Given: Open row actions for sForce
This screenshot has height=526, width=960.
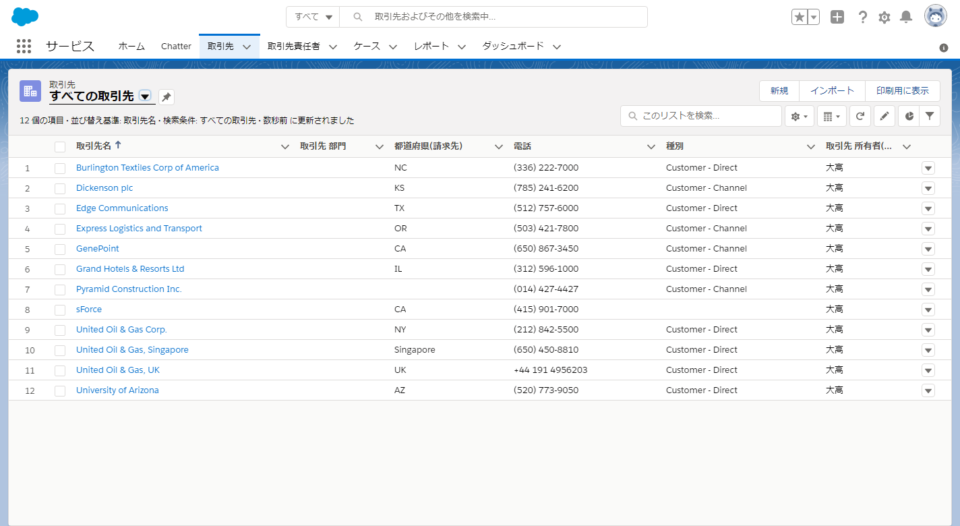Looking at the screenshot, I should click(x=928, y=309).
